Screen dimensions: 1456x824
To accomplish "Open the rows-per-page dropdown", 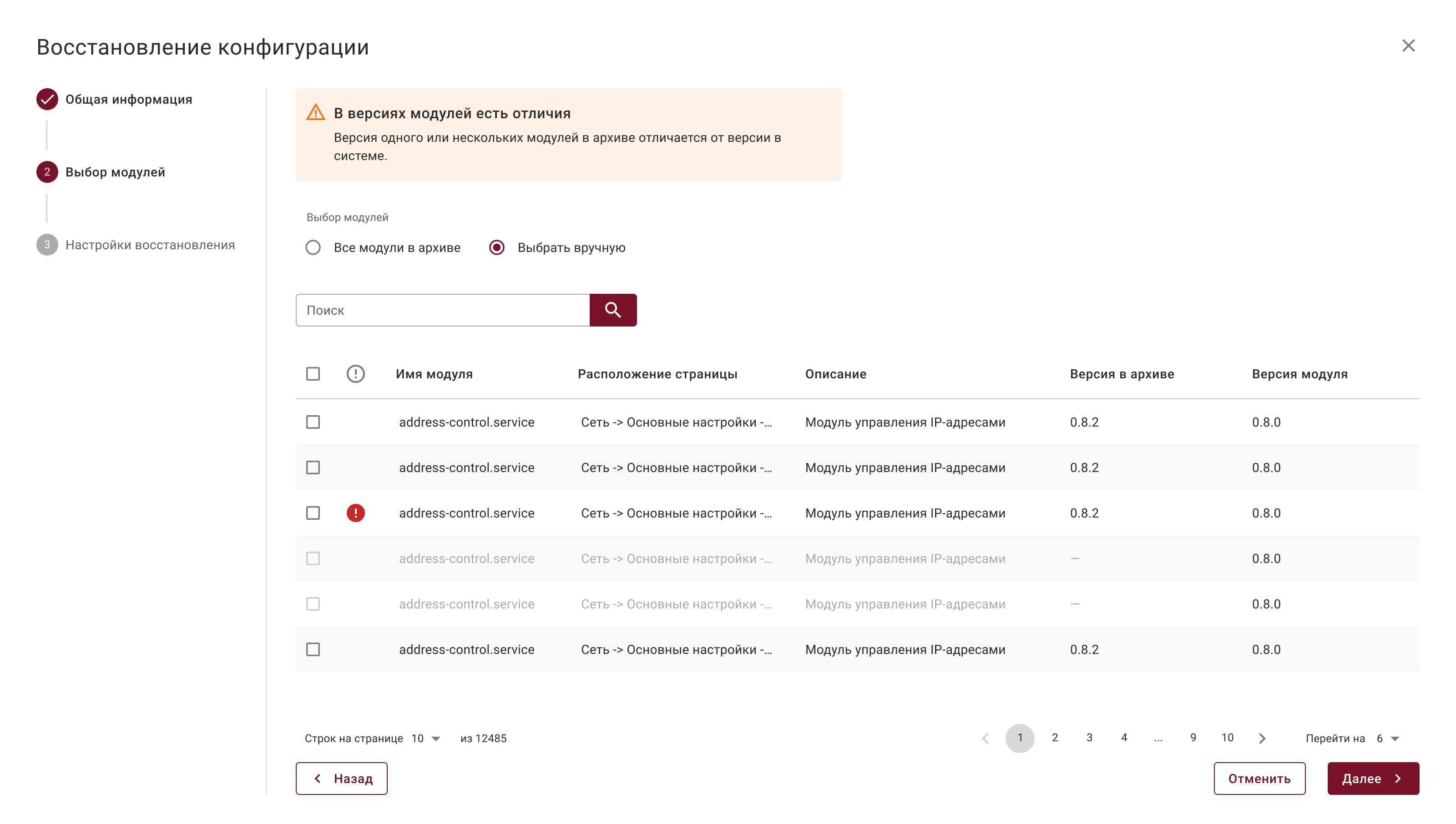I will click(x=426, y=738).
